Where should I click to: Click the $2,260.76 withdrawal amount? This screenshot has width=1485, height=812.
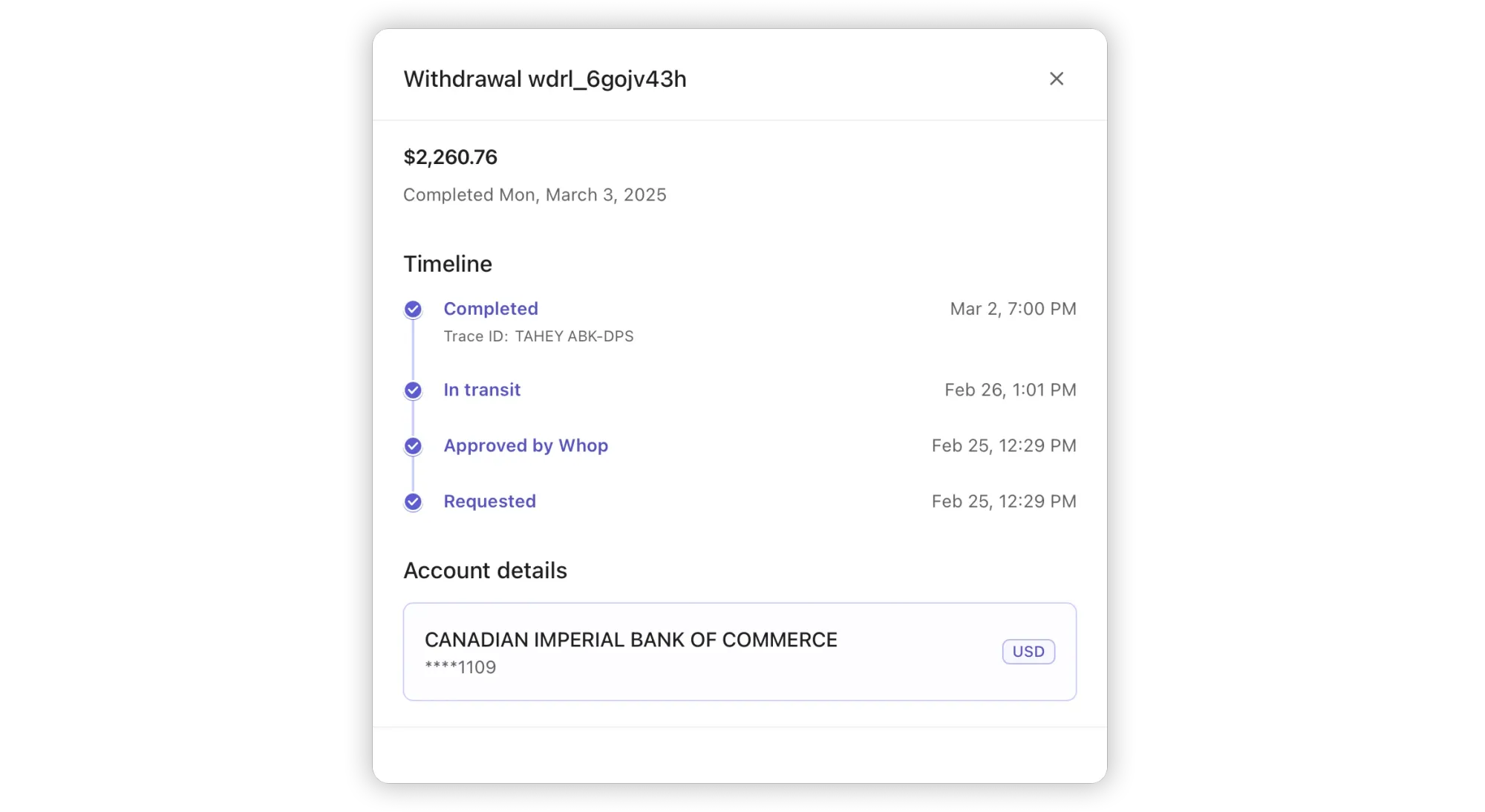click(x=450, y=157)
